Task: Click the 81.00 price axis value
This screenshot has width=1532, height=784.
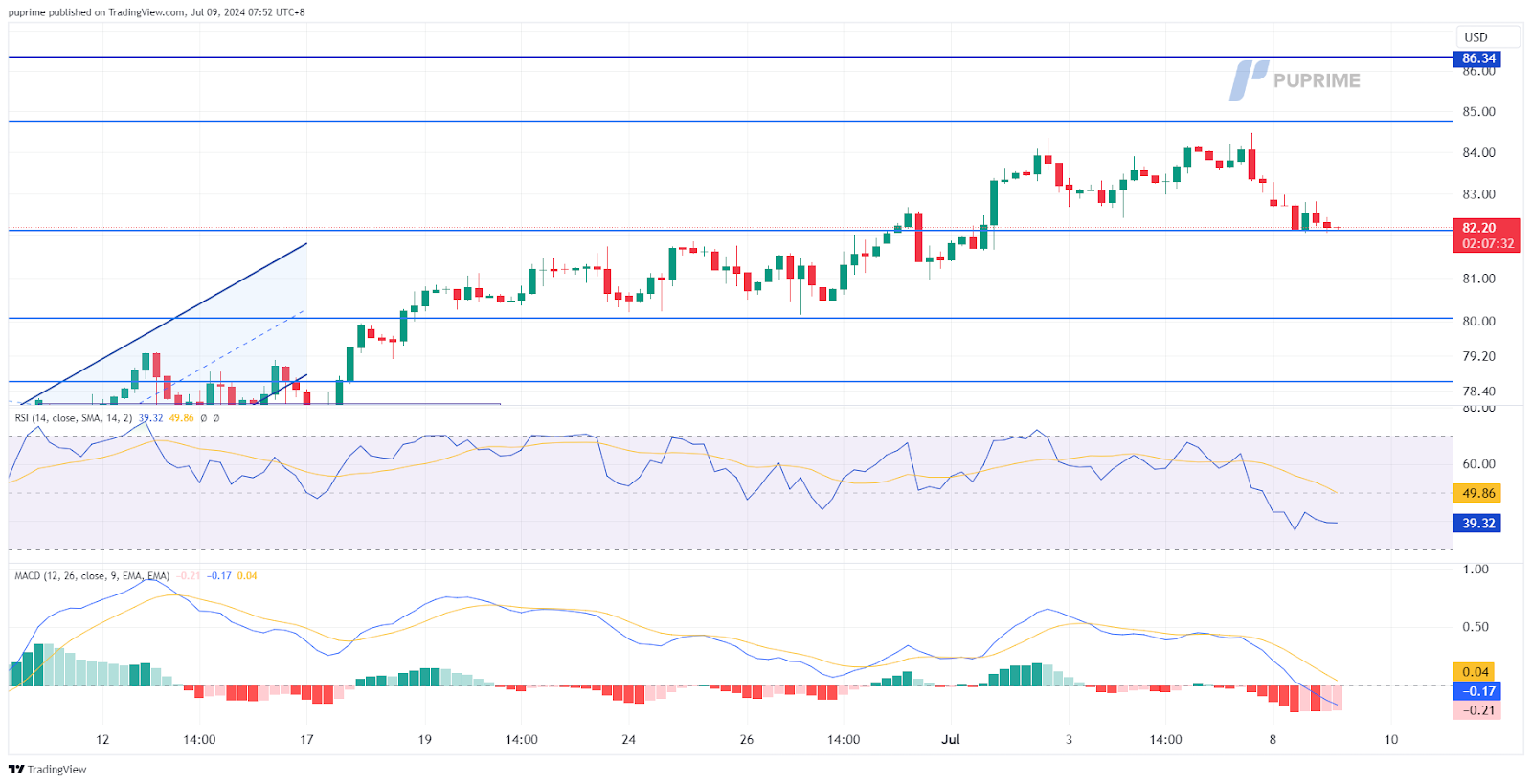Action: [1478, 280]
